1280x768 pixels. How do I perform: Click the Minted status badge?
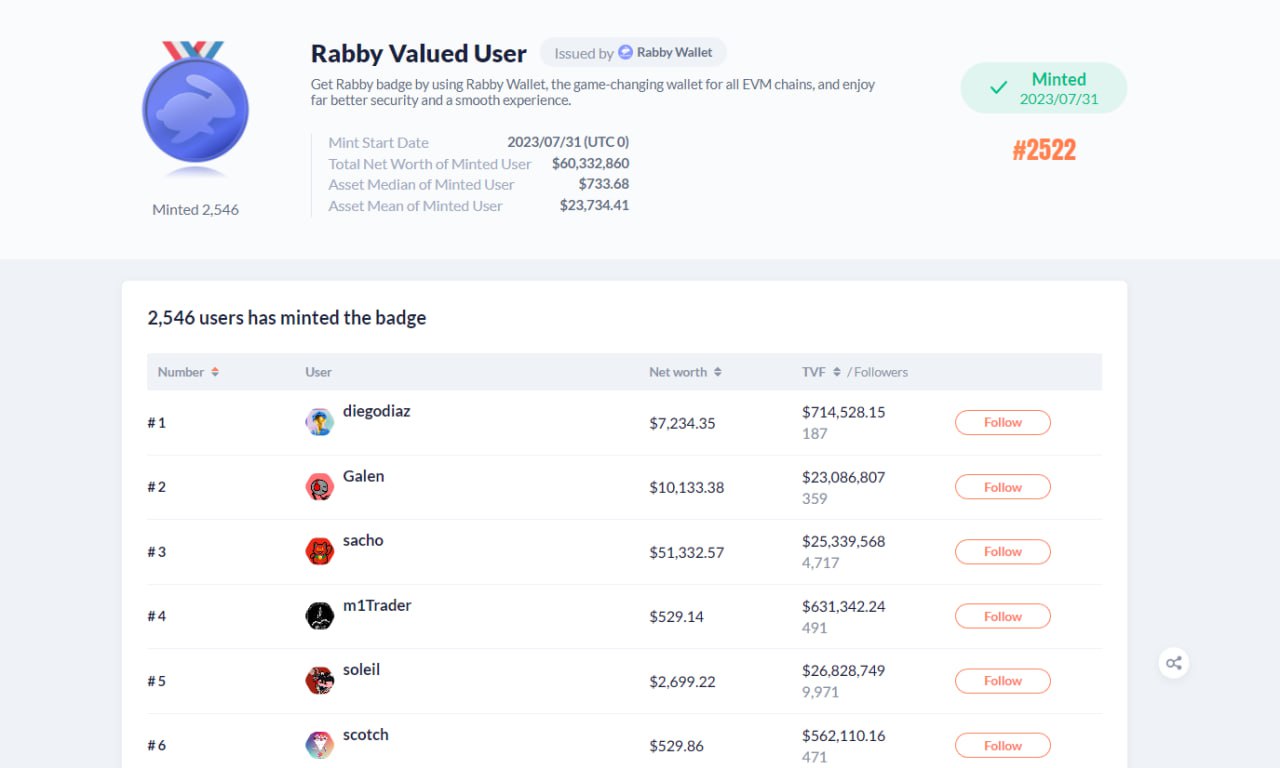pos(1043,88)
